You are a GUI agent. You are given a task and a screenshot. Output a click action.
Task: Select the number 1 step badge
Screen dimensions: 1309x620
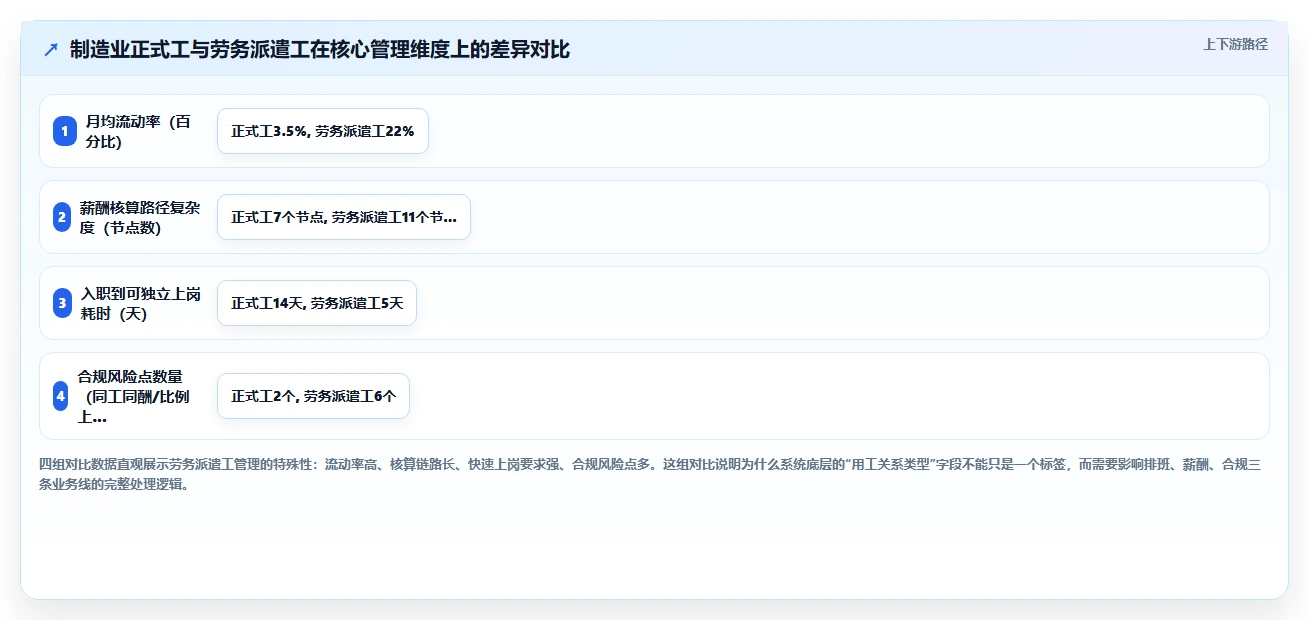click(x=65, y=131)
